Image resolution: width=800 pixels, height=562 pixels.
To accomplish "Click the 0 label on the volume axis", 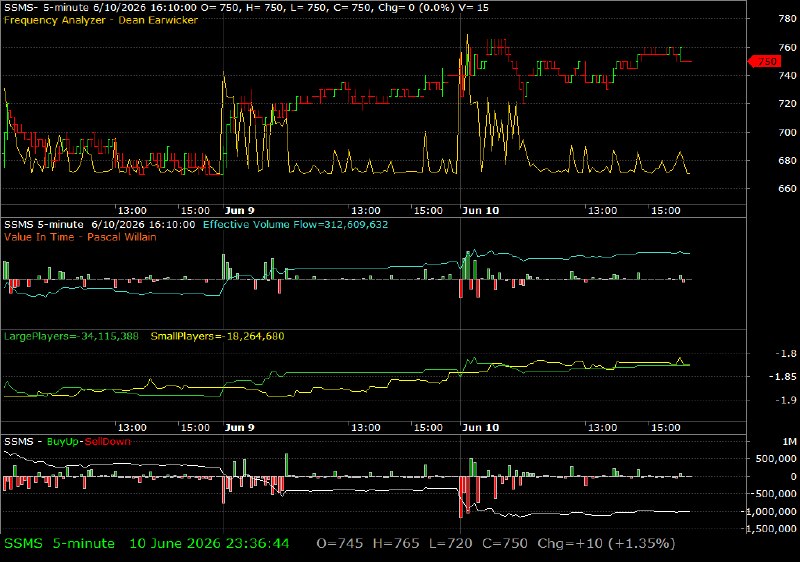I will [793, 477].
